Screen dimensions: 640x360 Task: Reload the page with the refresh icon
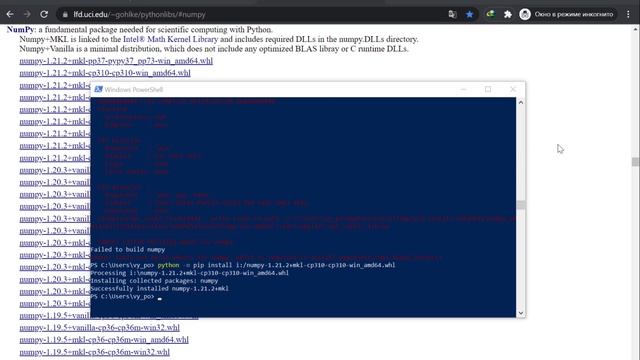tap(44, 14)
